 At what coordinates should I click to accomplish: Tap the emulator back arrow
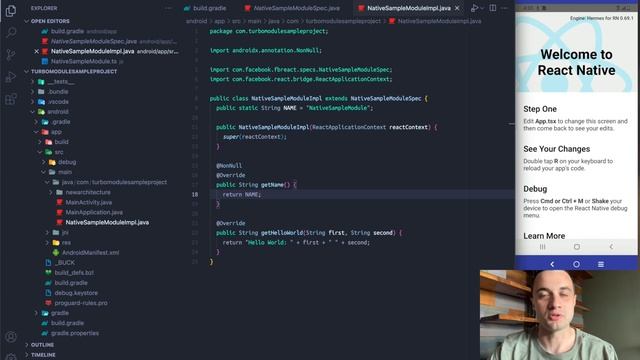611,247
